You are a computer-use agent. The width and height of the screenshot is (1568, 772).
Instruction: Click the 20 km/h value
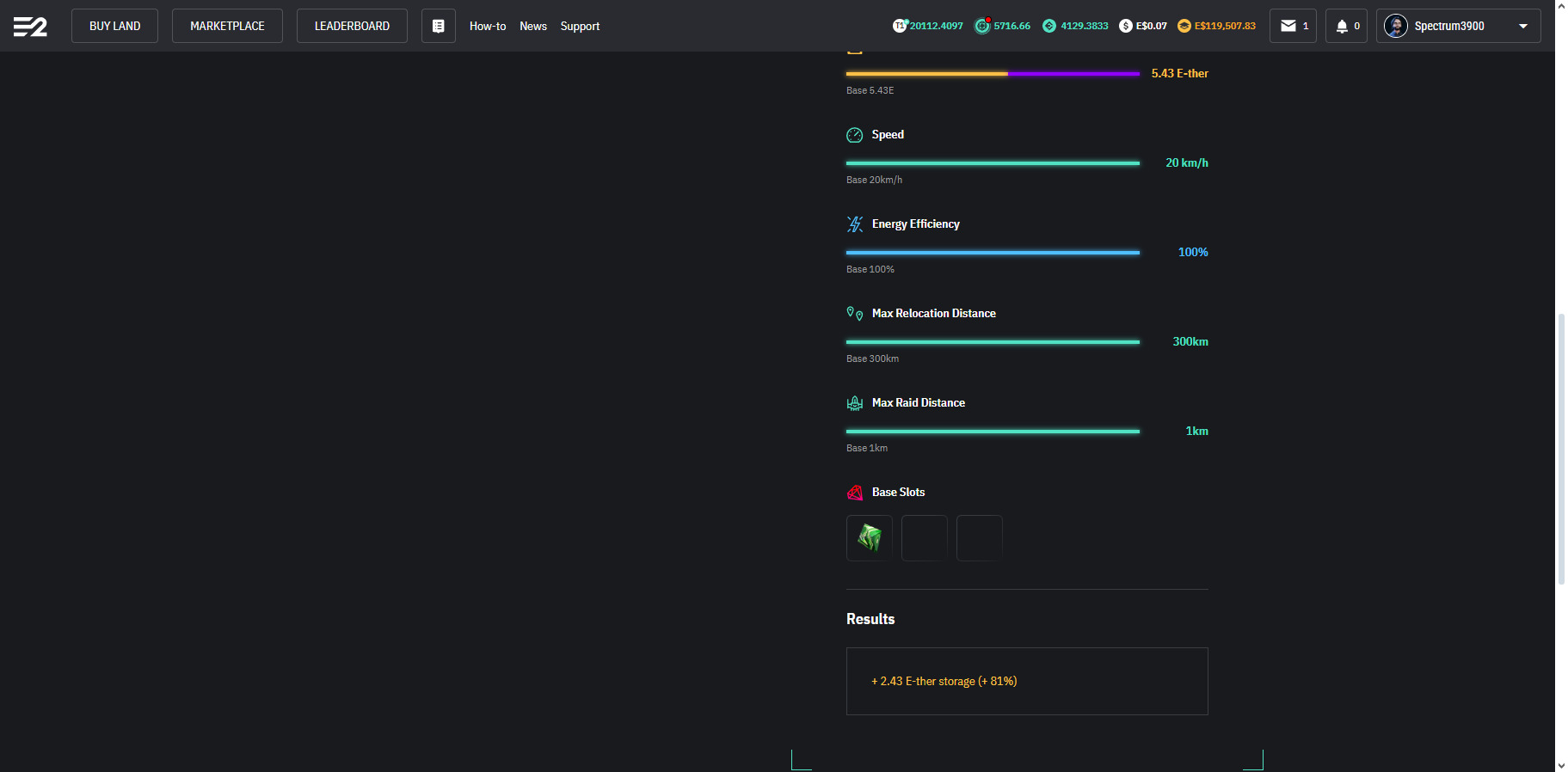point(1187,162)
